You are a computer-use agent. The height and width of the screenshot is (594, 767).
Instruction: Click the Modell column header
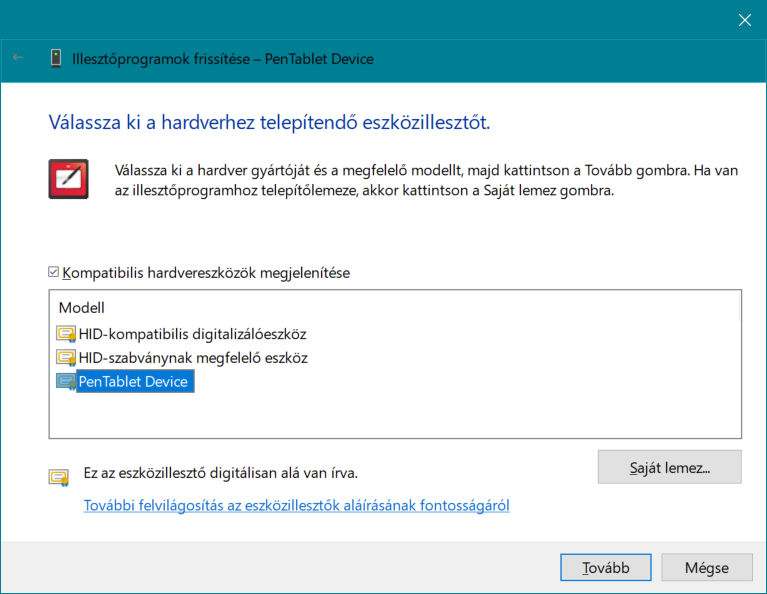(82, 308)
